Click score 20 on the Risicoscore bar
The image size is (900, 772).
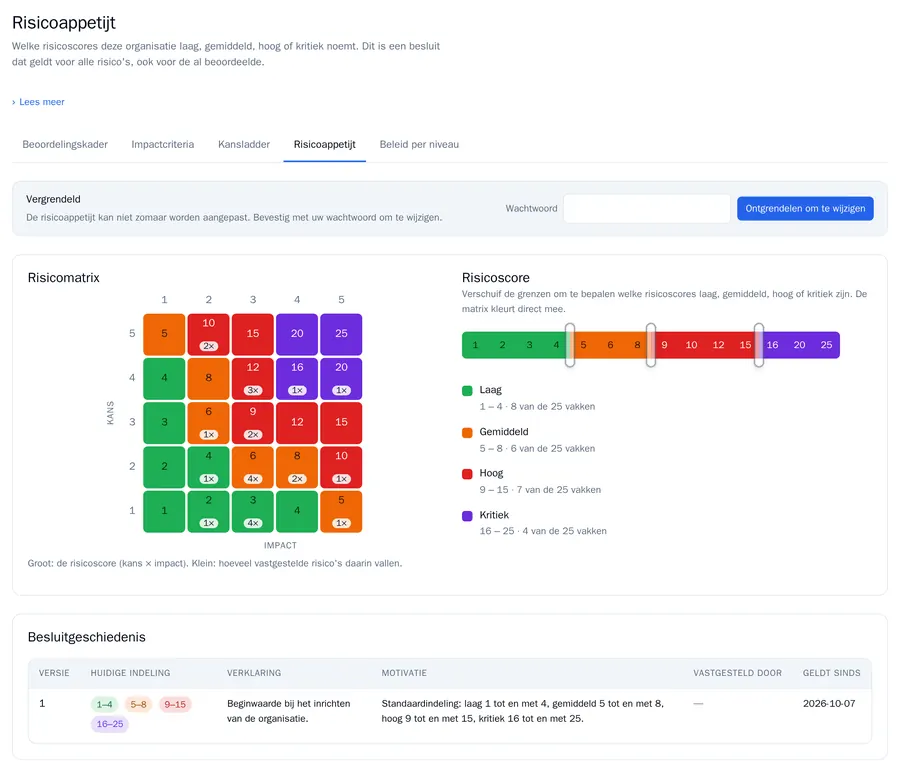click(x=799, y=345)
